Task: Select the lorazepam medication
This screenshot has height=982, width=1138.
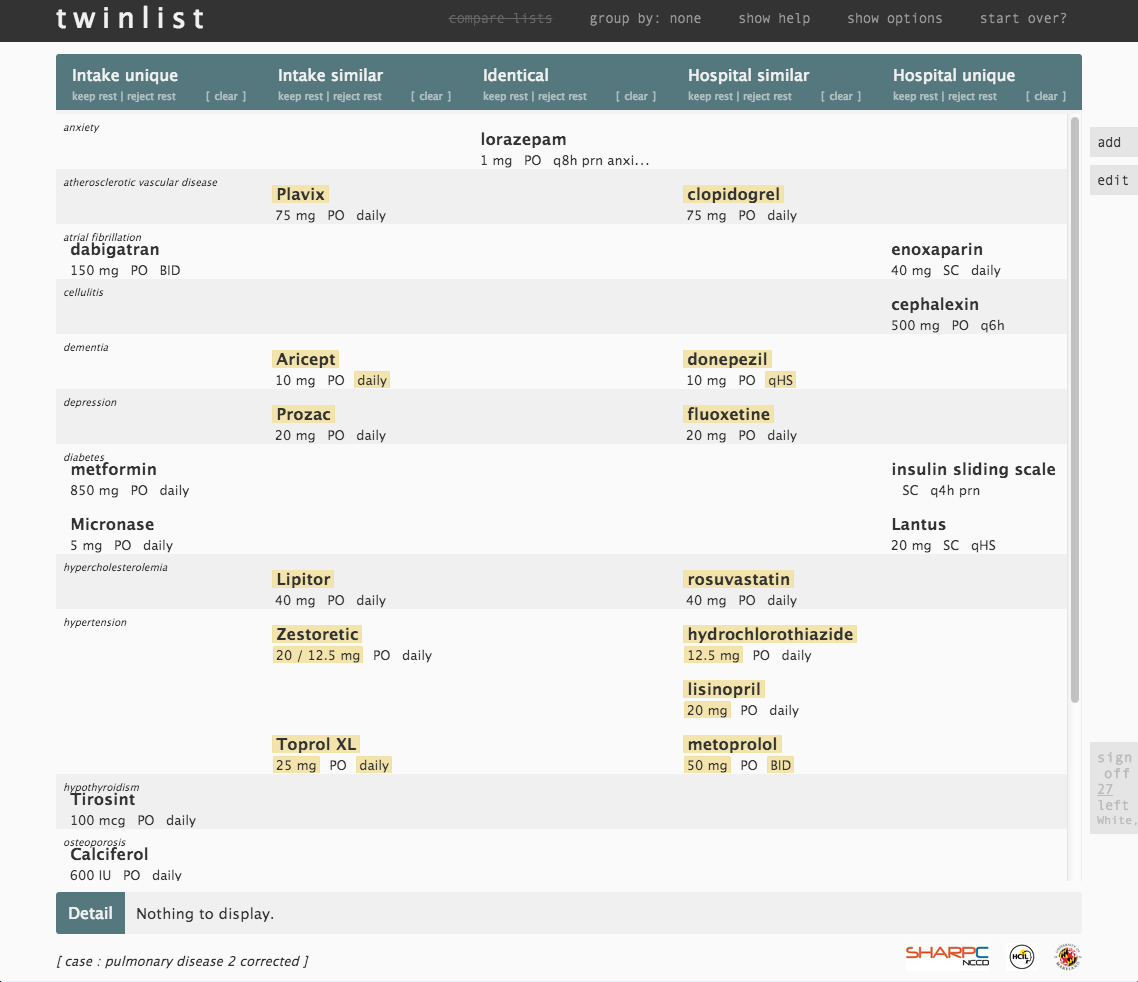Action: click(523, 139)
